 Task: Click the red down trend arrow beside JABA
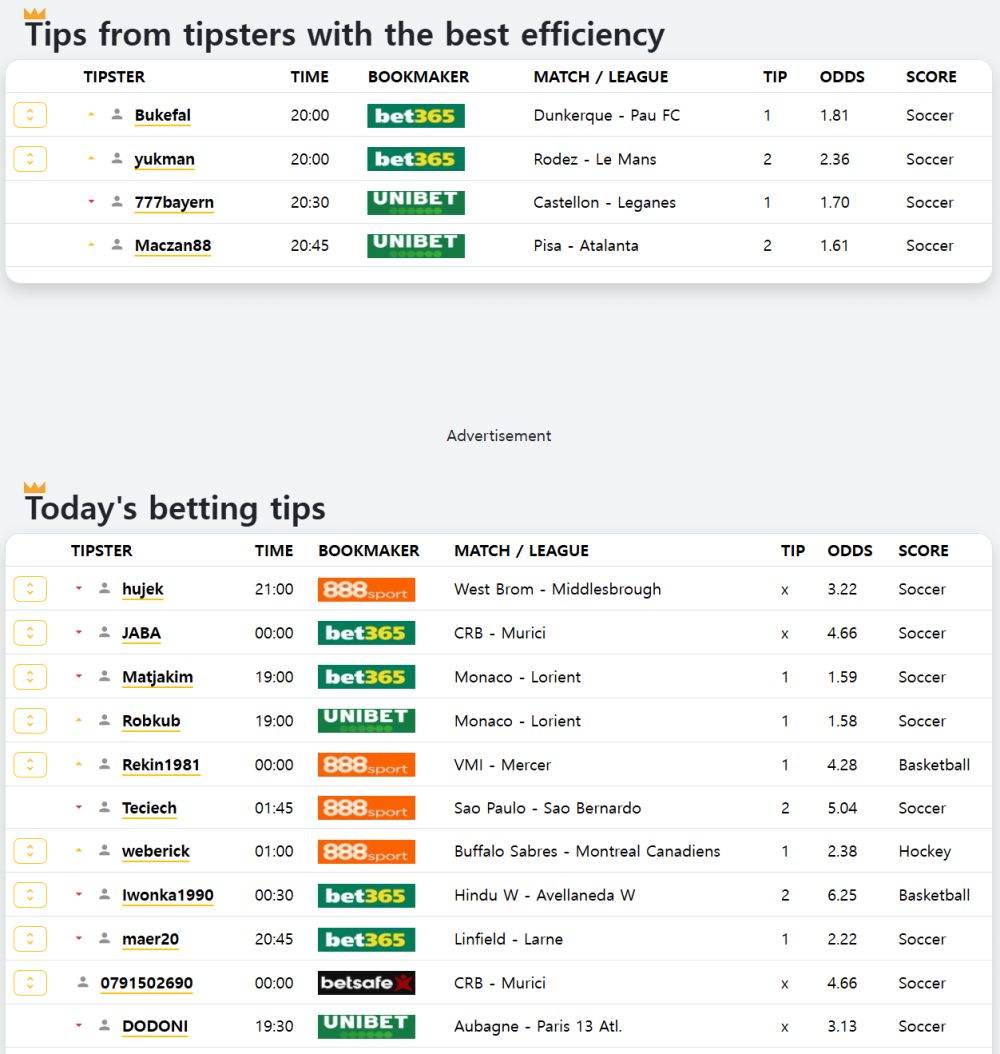tap(79, 632)
